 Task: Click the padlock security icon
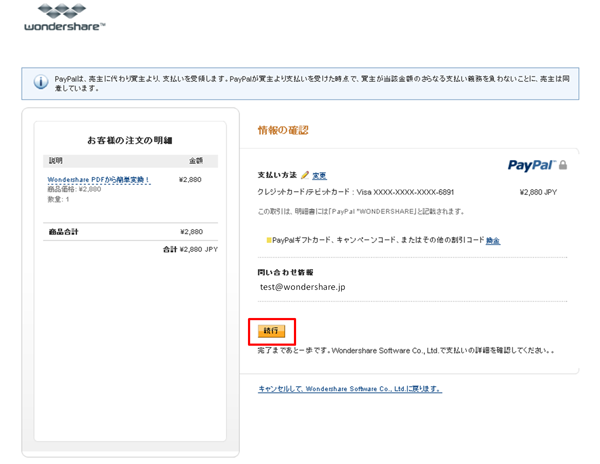pos(563,165)
